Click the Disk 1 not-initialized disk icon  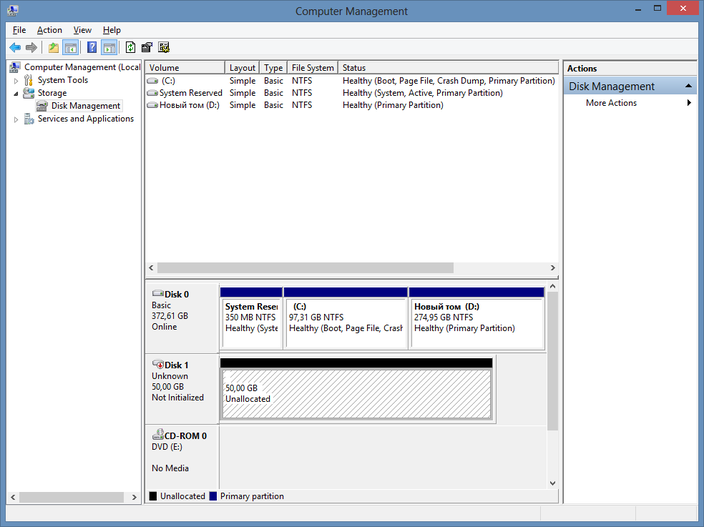point(158,364)
